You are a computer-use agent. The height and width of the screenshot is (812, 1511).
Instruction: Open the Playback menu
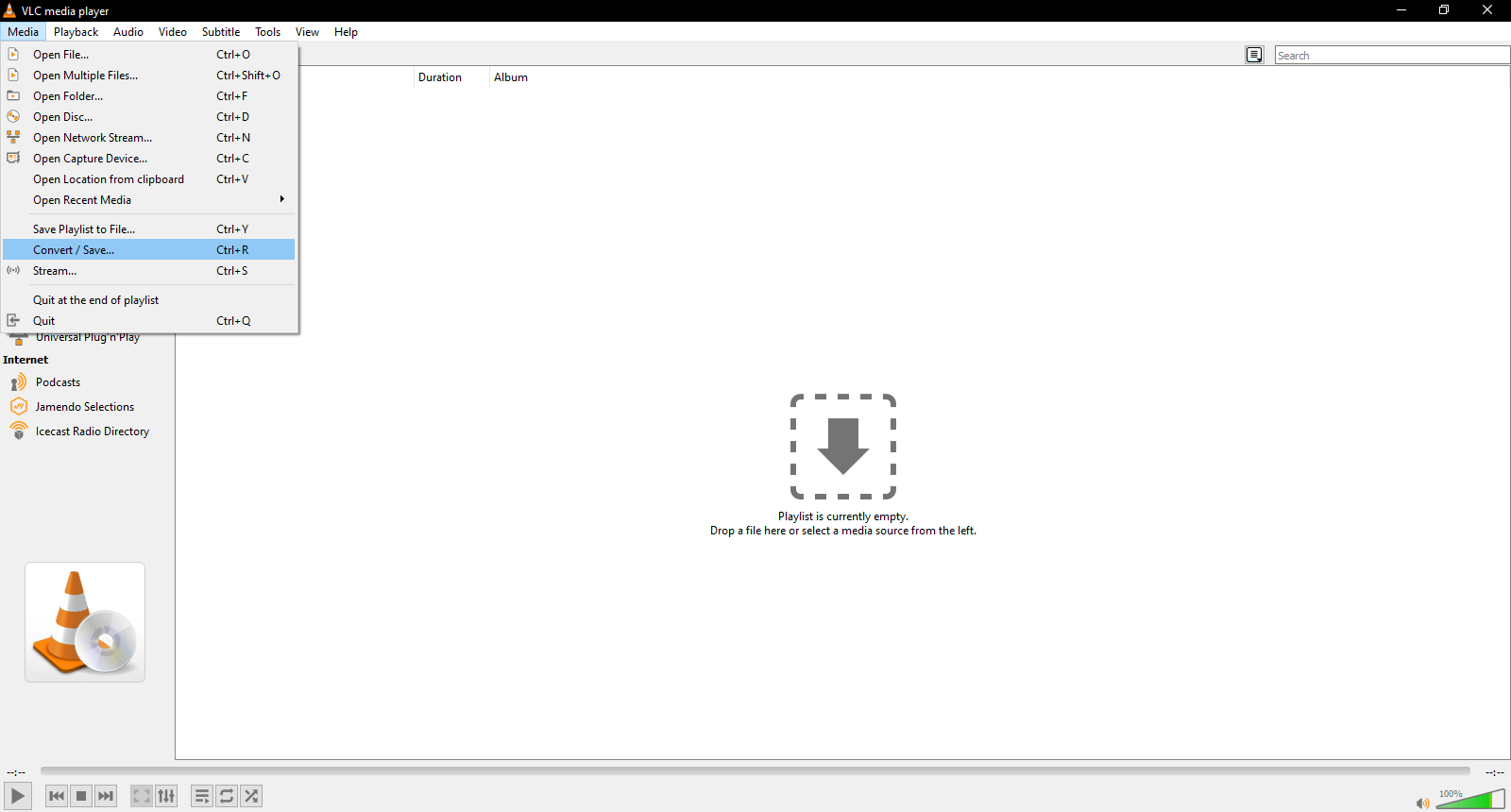coord(76,31)
